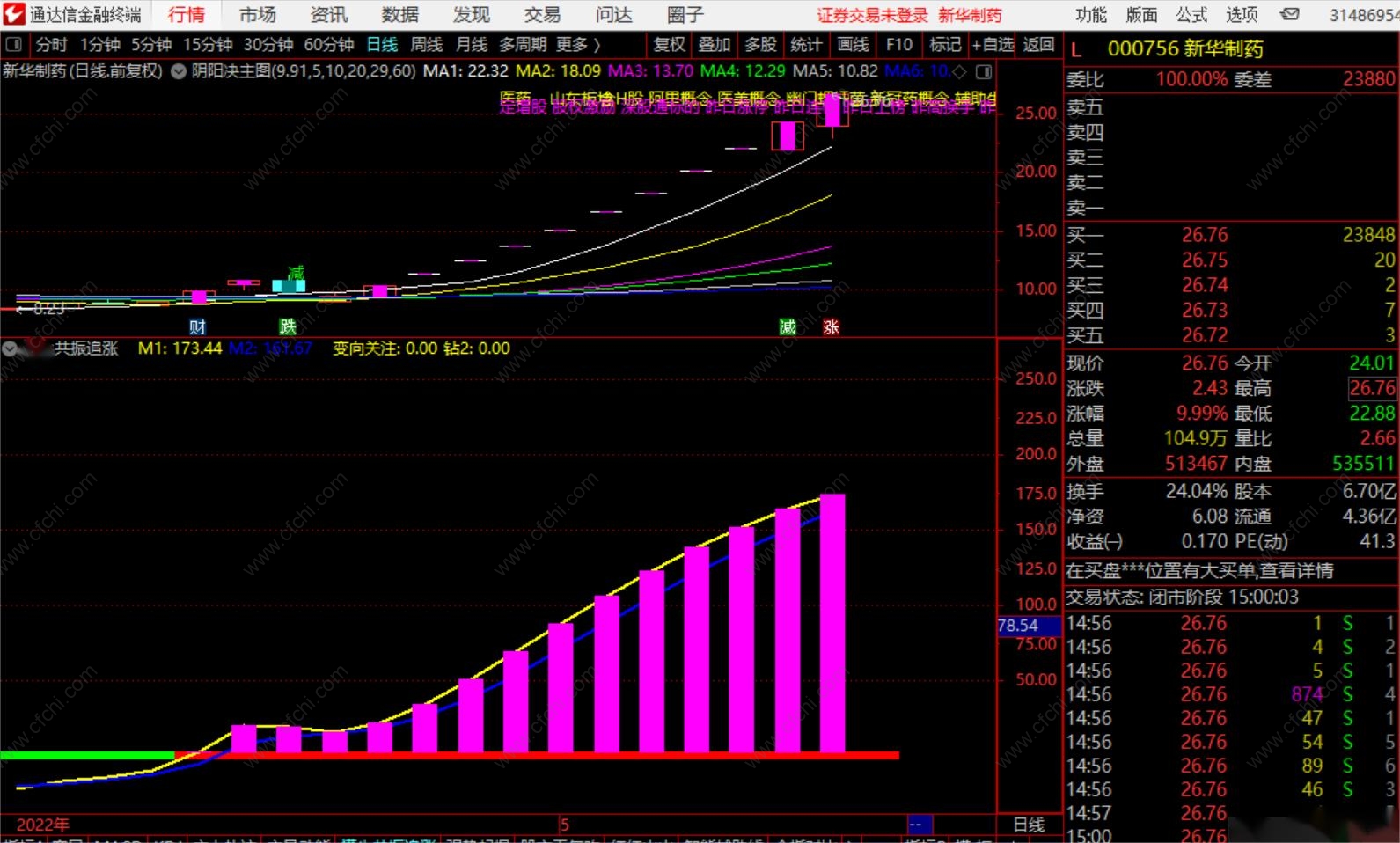This screenshot has width=1400, height=843.
Task: Click the blue -- button on time axis
Action: coord(919,825)
